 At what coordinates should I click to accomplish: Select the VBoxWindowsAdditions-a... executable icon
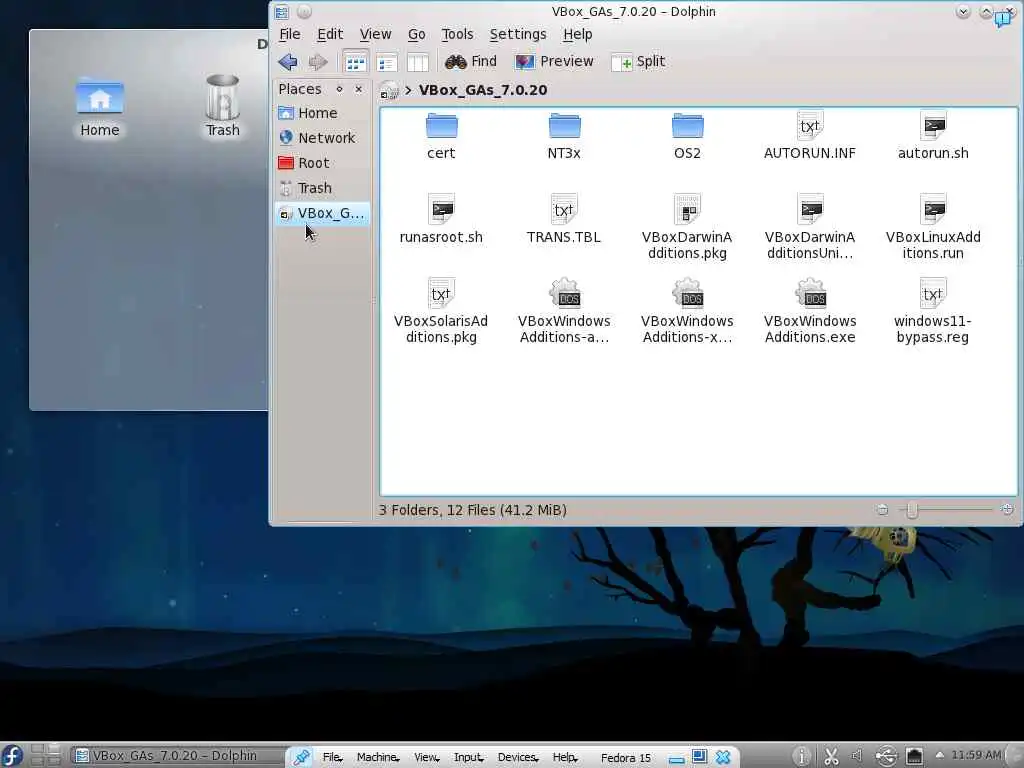click(564, 293)
